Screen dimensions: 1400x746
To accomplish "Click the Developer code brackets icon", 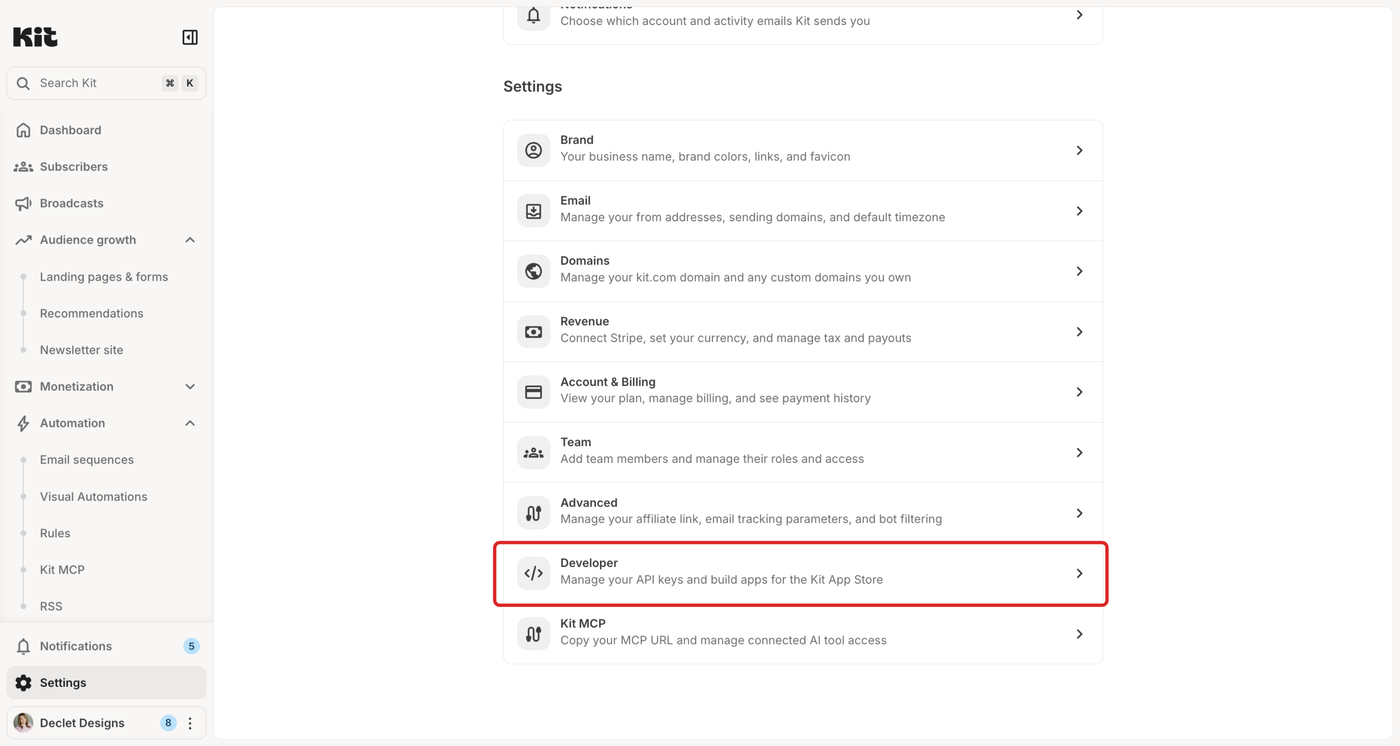I will click(x=533, y=573).
